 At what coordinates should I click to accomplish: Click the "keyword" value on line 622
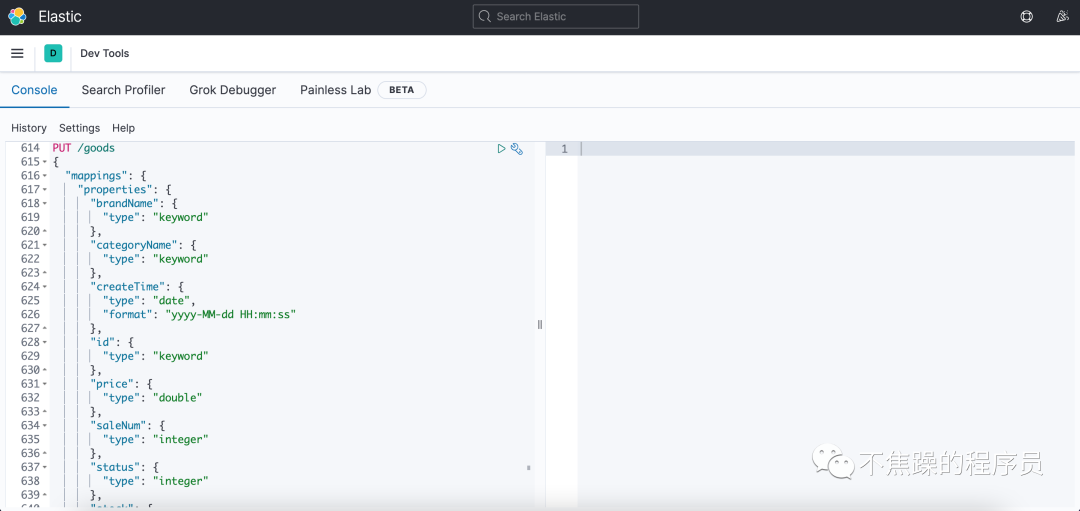pyautogui.click(x=181, y=259)
